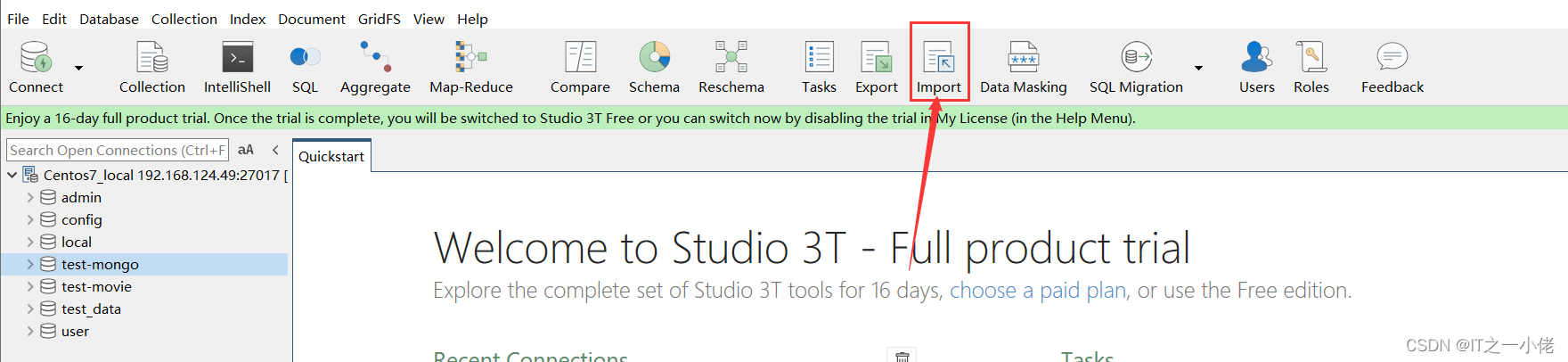Open the Aggregate editor
The width and height of the screenshot is (1568, 362).
tap(375, 67)
